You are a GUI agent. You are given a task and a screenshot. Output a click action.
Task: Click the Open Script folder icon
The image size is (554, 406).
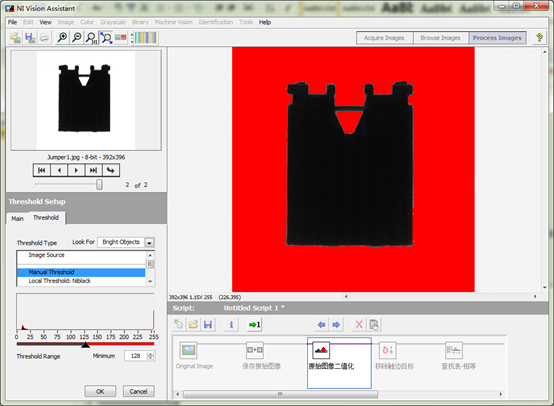pyautogui.click(x=193, y=324)
